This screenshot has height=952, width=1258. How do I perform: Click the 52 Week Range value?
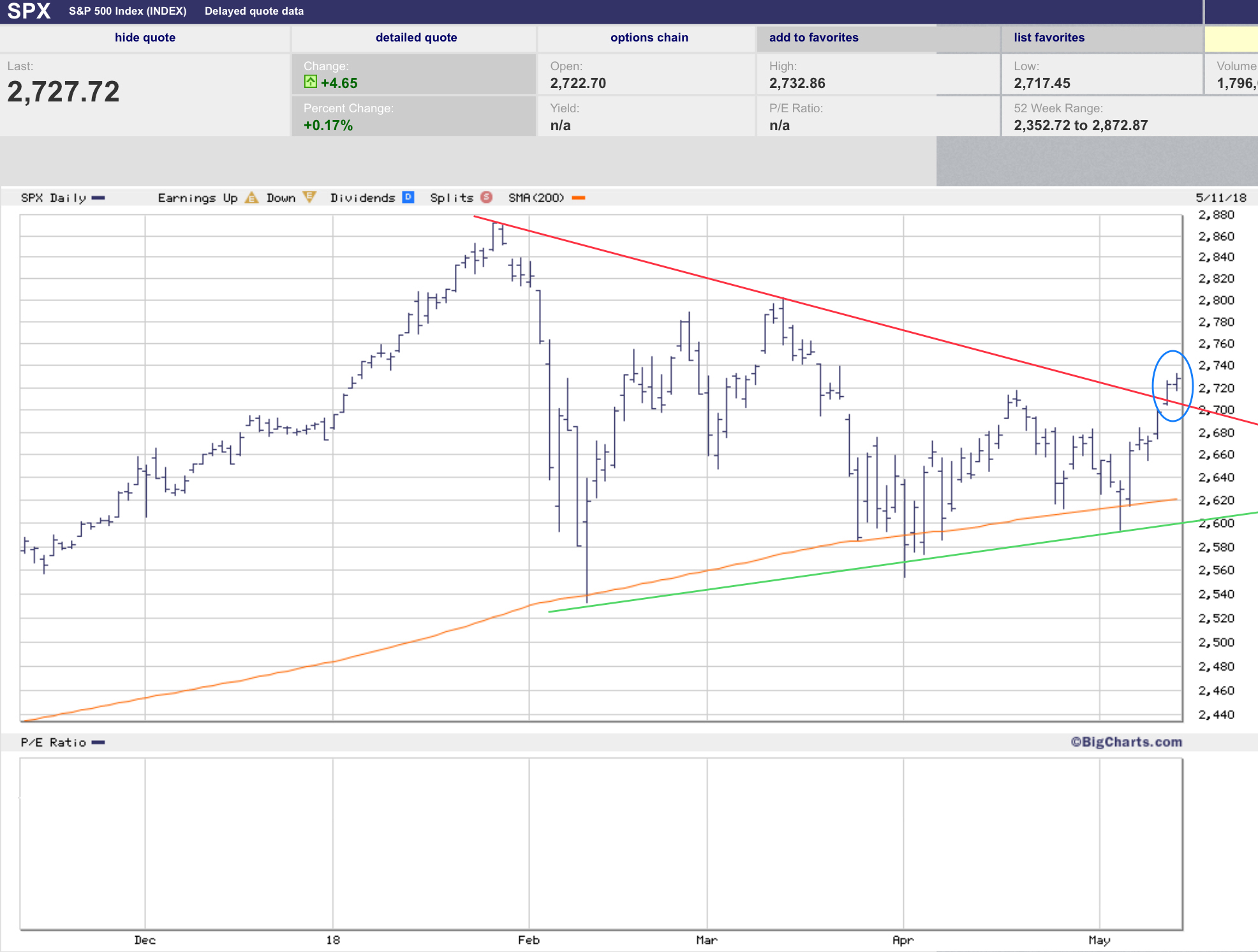(1080, 125)
